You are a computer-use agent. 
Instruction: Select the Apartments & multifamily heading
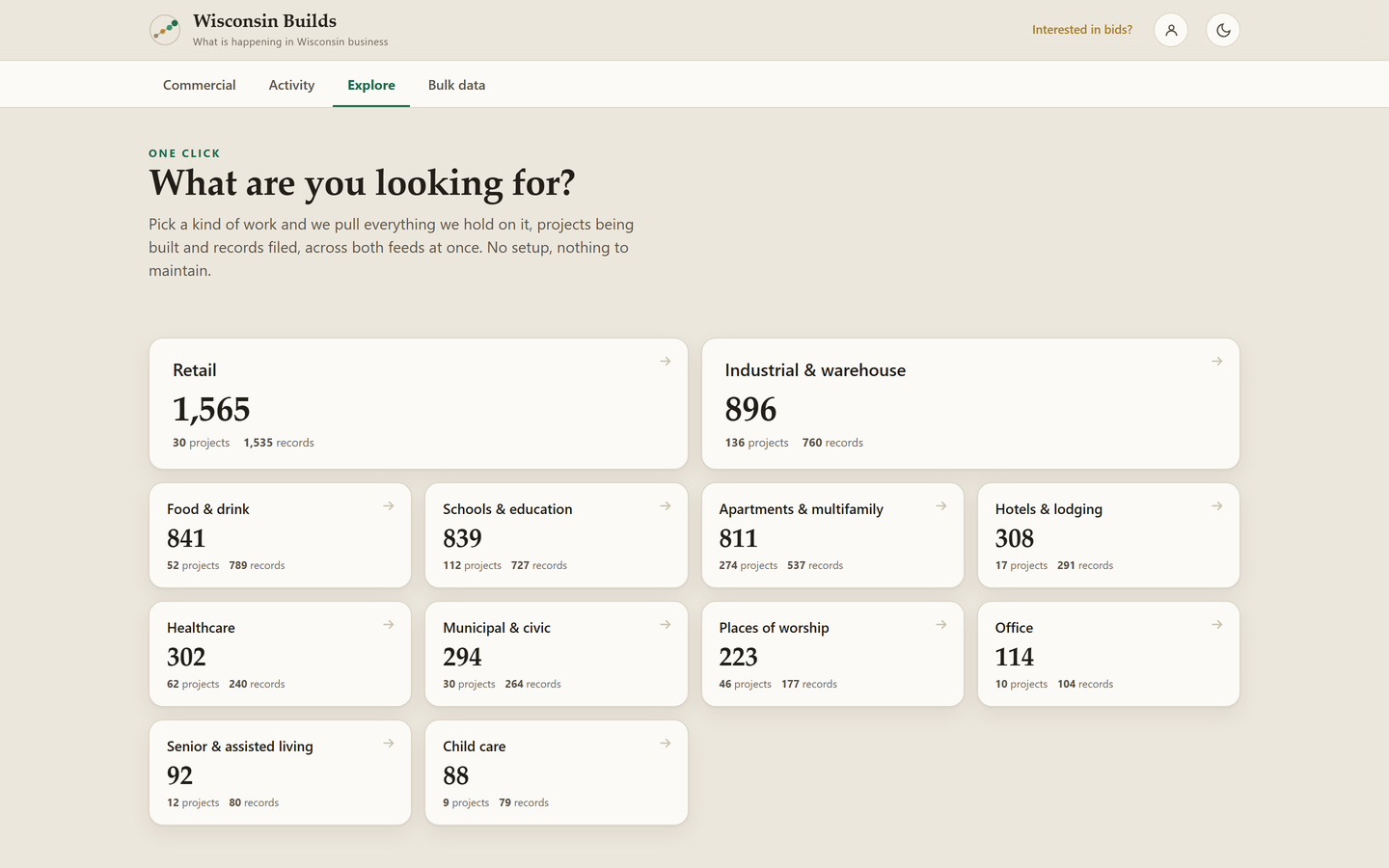(801, 509)
